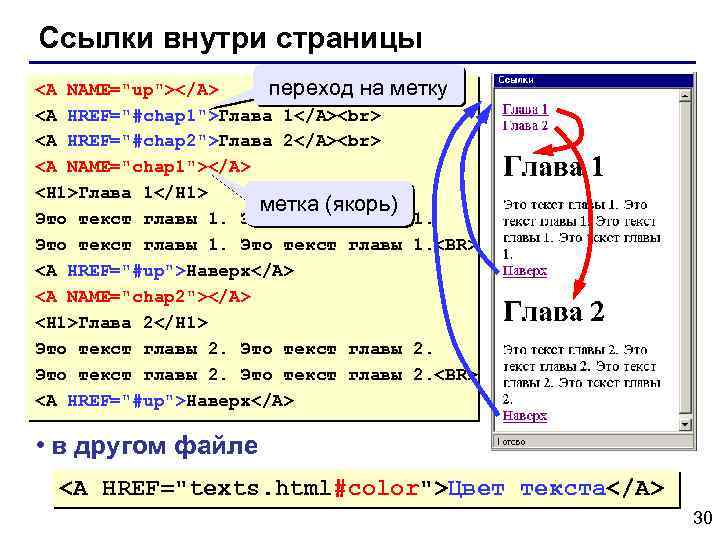Click the 'Глава 1' heading in the browser preview
The width and height of the screenshot is (720, 540).
pos(553,166)
